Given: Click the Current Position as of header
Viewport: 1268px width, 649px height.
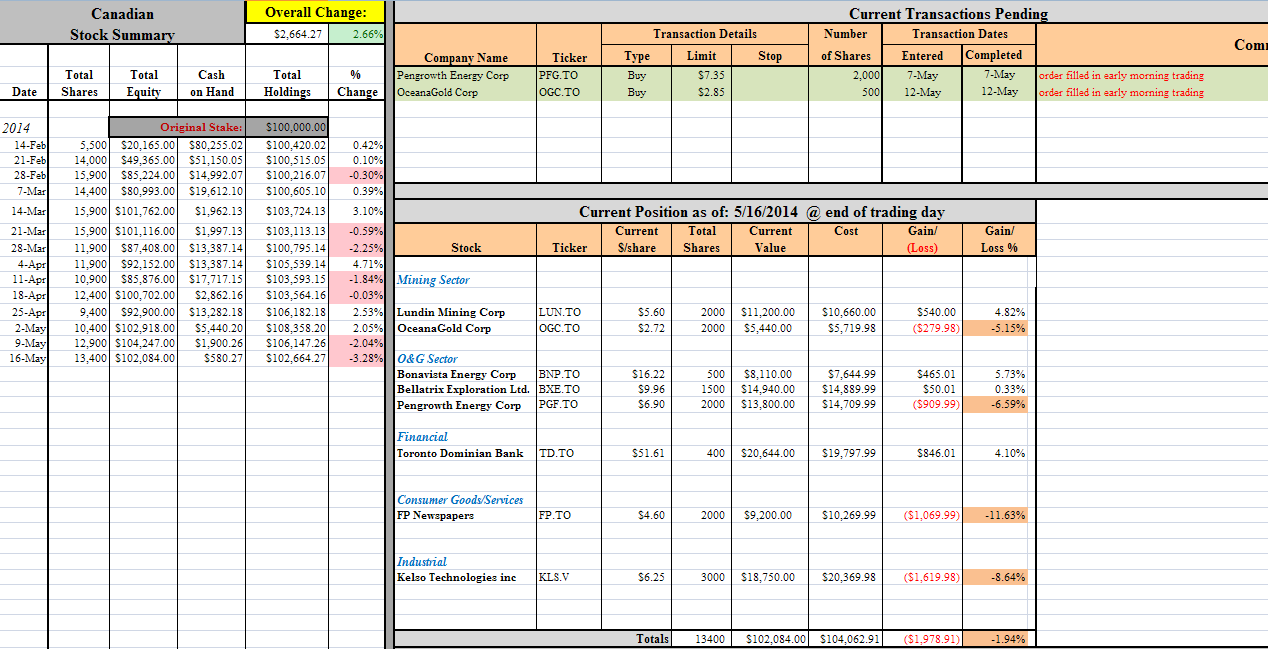Looking at the screenshot, I should click(762, 212).
